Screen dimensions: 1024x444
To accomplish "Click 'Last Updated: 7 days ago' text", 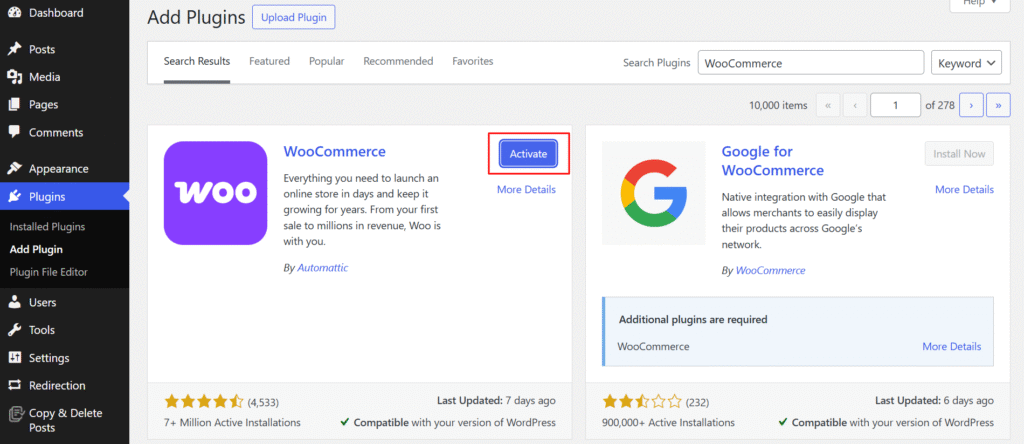I will click(496, 400).
